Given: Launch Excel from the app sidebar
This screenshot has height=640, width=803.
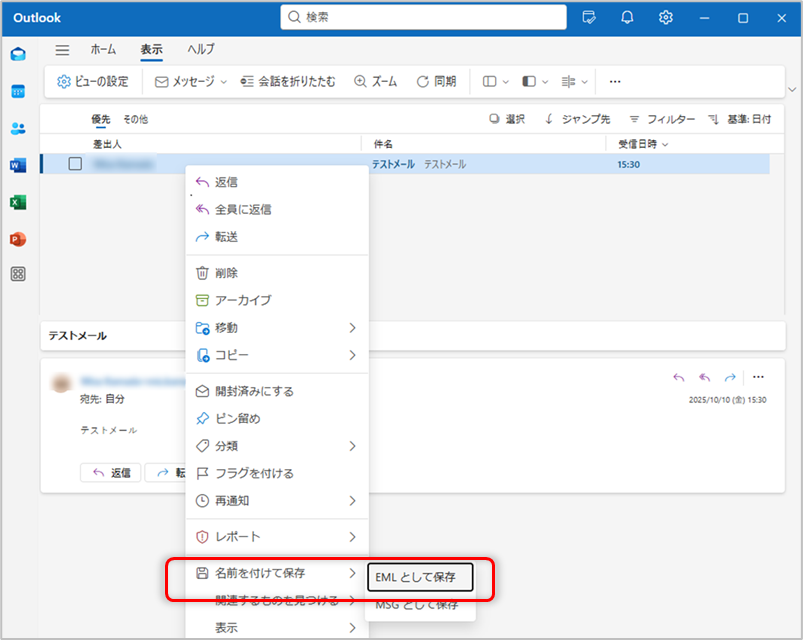Looking at the screenshot, I should click(x=18, y=202).
